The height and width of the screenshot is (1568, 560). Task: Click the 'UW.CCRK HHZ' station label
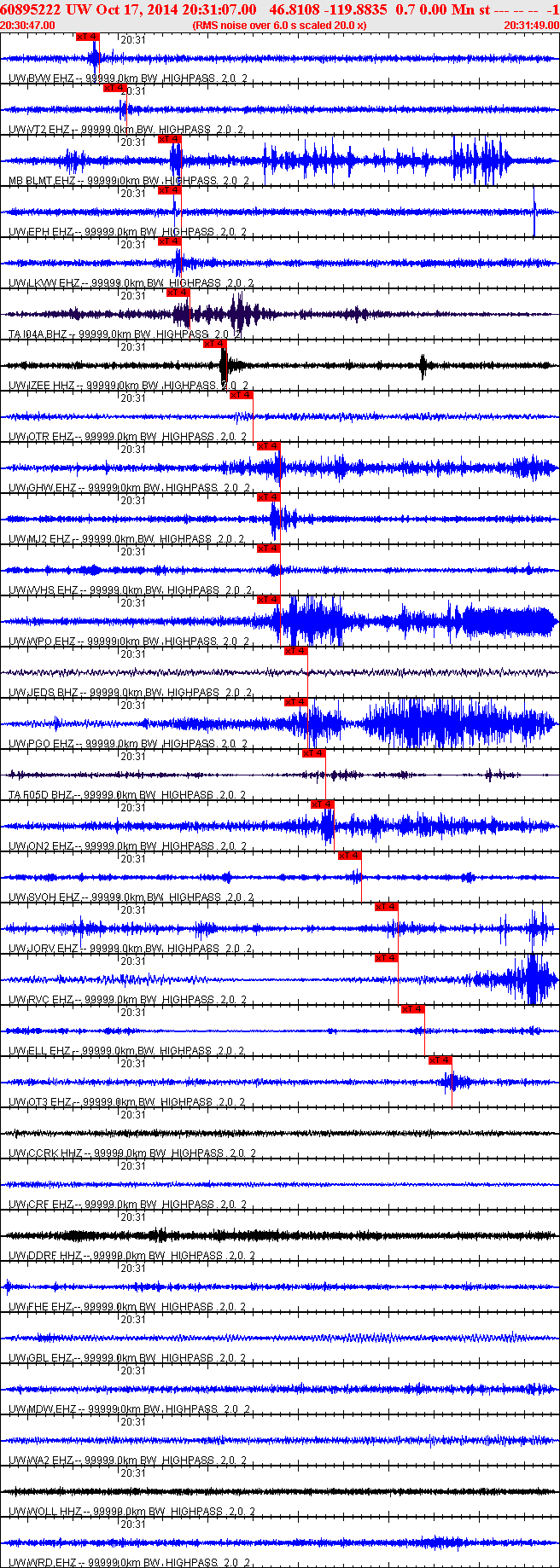pyautogui.click(x=45, y=1153)
